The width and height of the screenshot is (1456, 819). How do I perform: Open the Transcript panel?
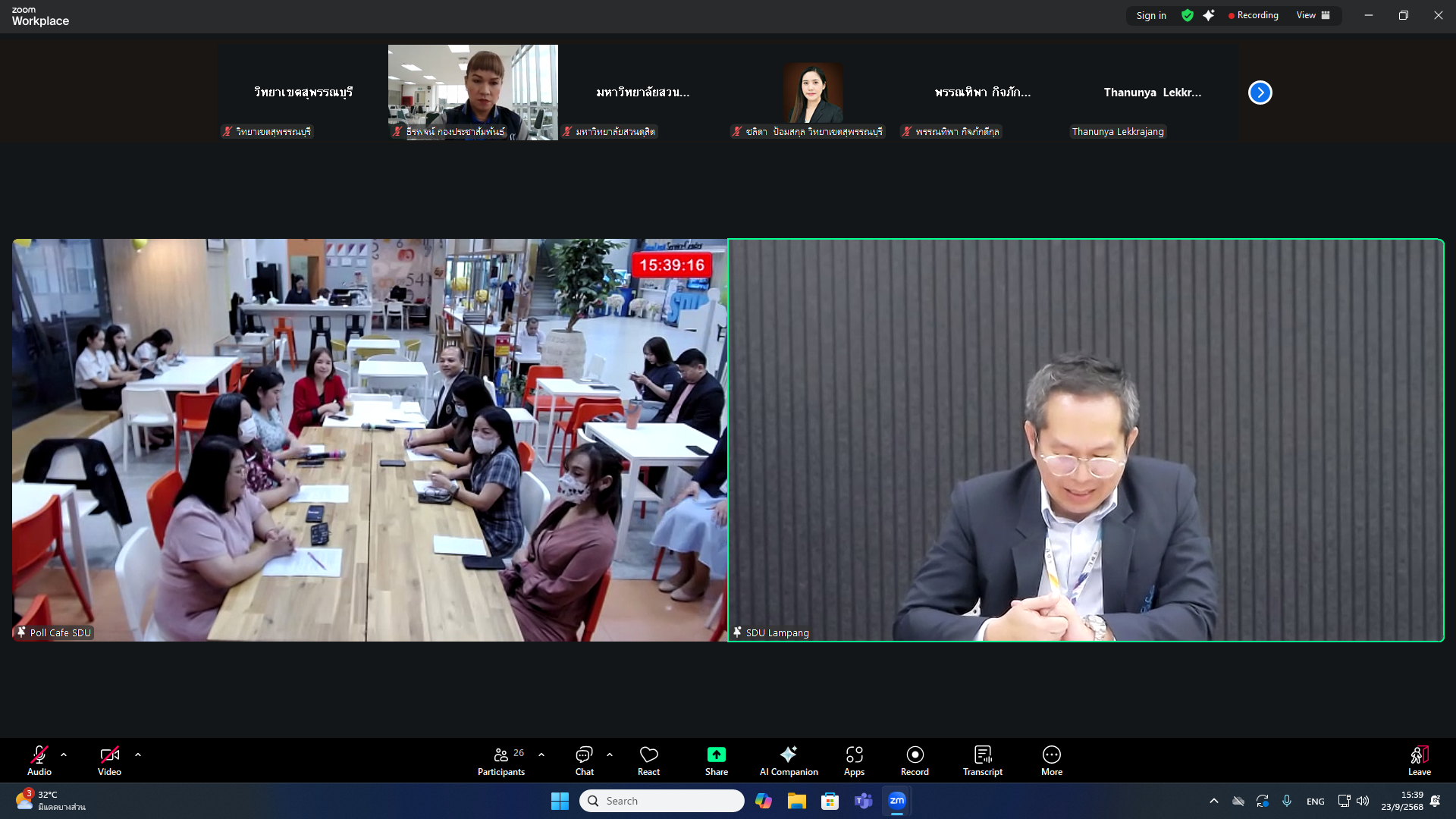pos(982,761)
